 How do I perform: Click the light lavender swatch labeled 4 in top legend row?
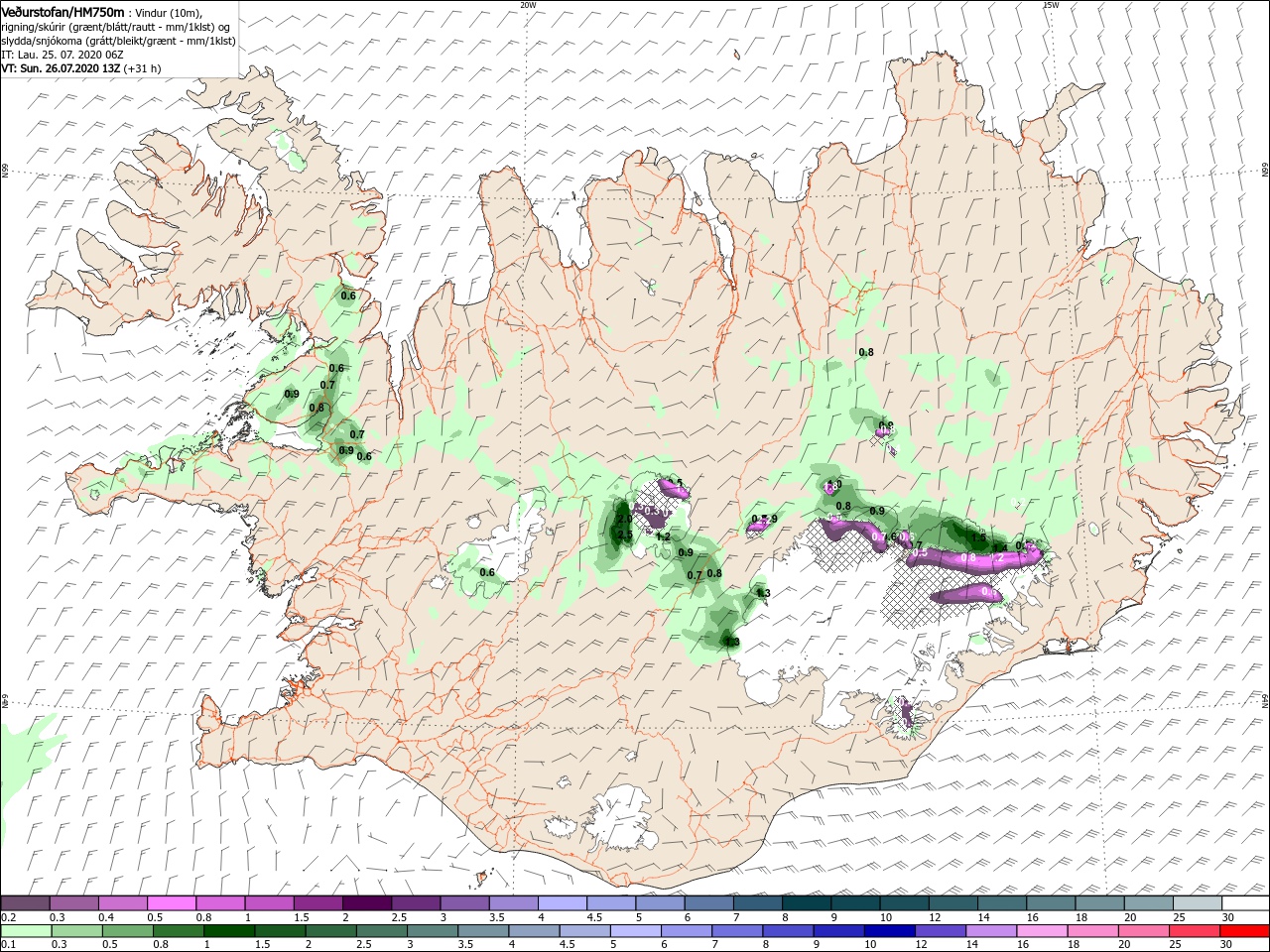tap(561, 903)
